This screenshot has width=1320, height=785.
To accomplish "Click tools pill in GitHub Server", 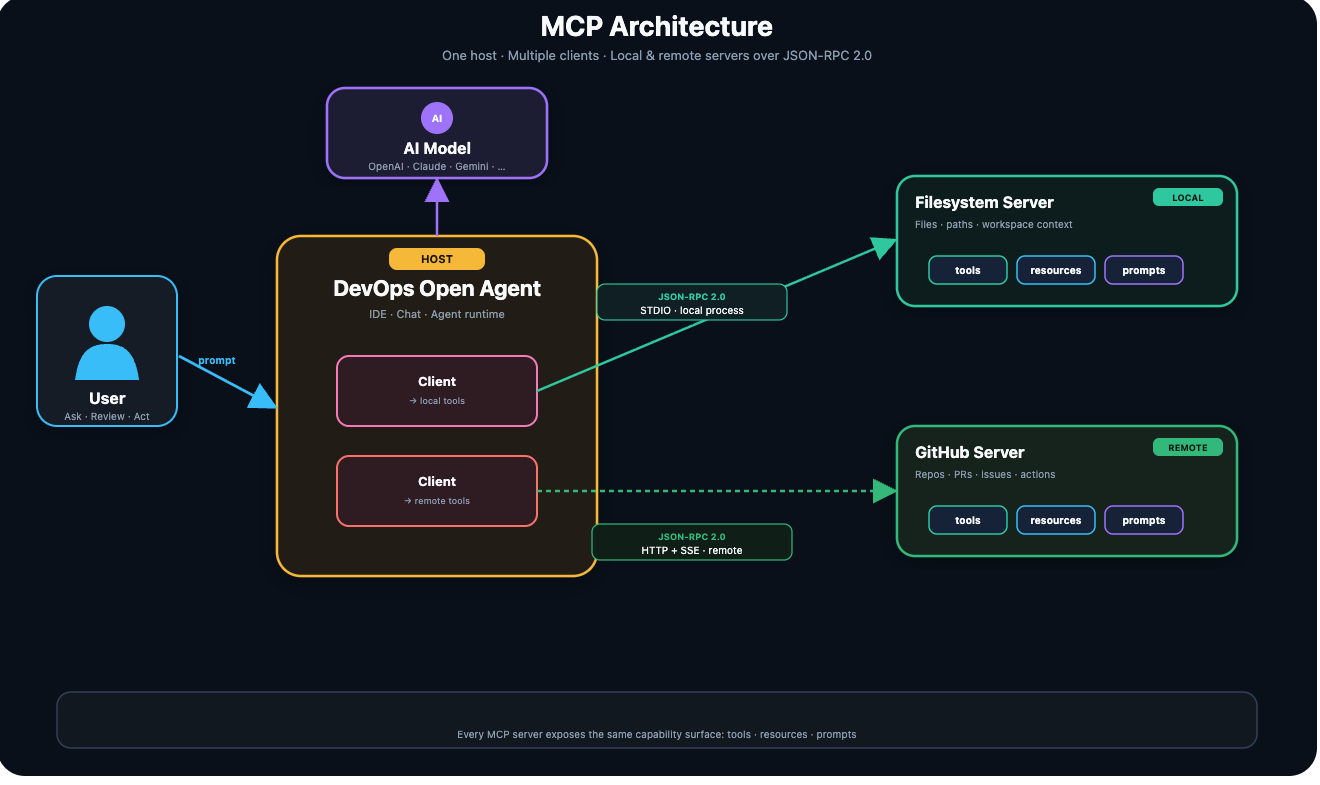I will coord(968,520).
